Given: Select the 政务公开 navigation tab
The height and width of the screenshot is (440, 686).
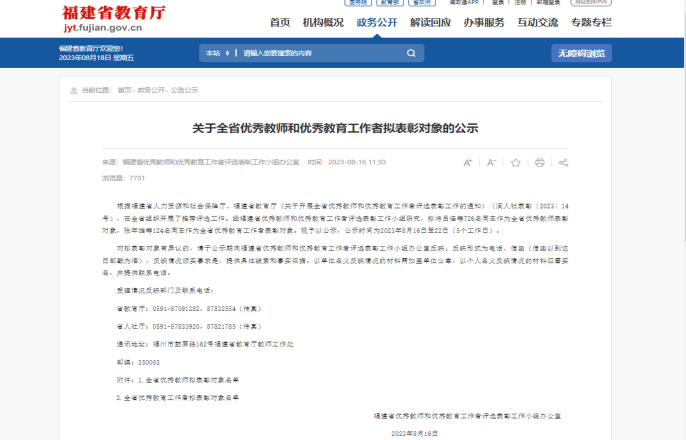Looking at the screenshot, I should tap(377, 22).
